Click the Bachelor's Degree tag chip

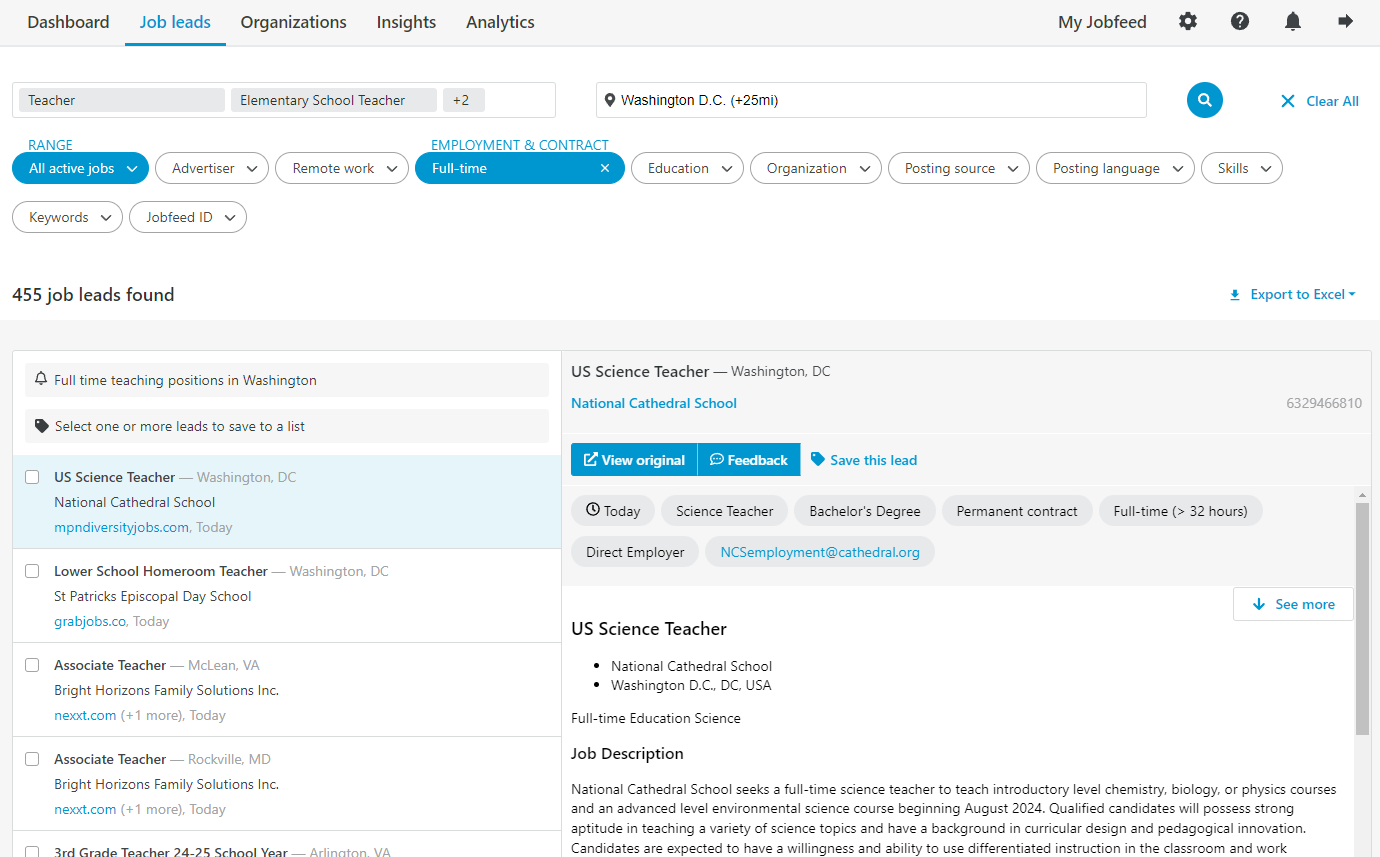[x=865, y=511]
